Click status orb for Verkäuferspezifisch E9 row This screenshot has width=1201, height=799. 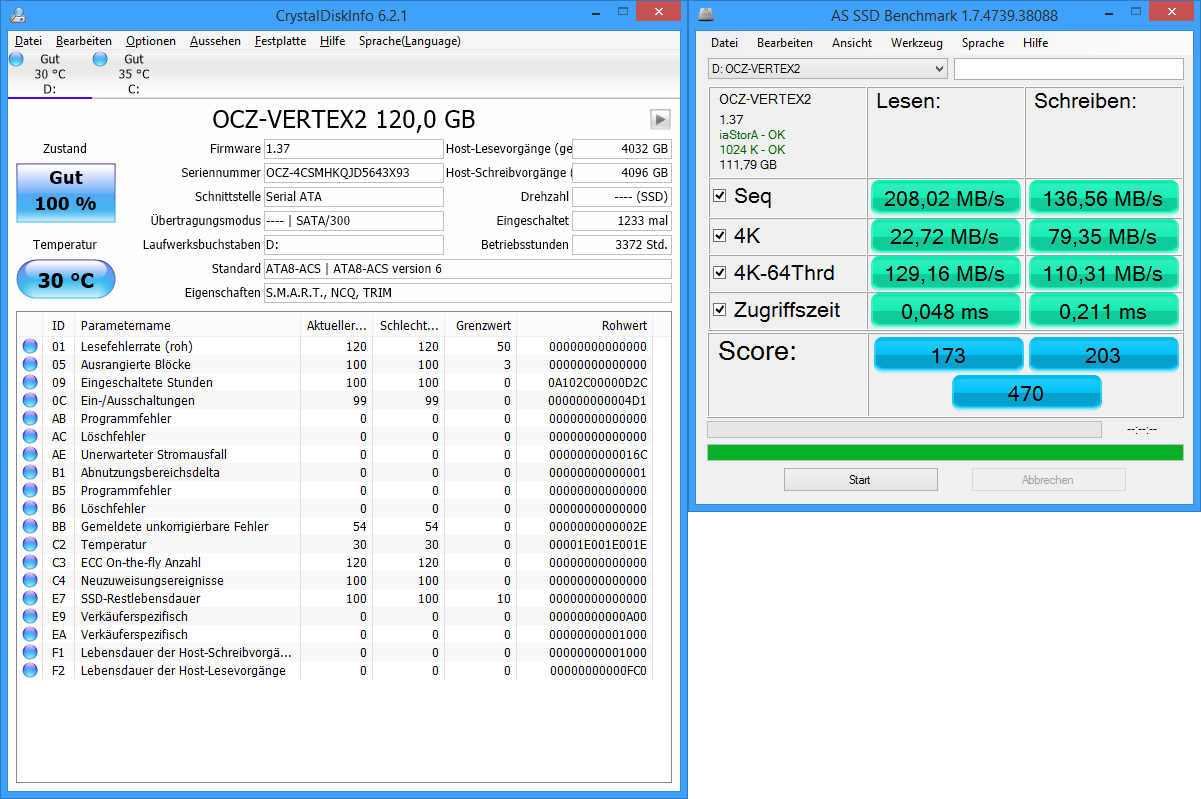click(x=30, y=617)
